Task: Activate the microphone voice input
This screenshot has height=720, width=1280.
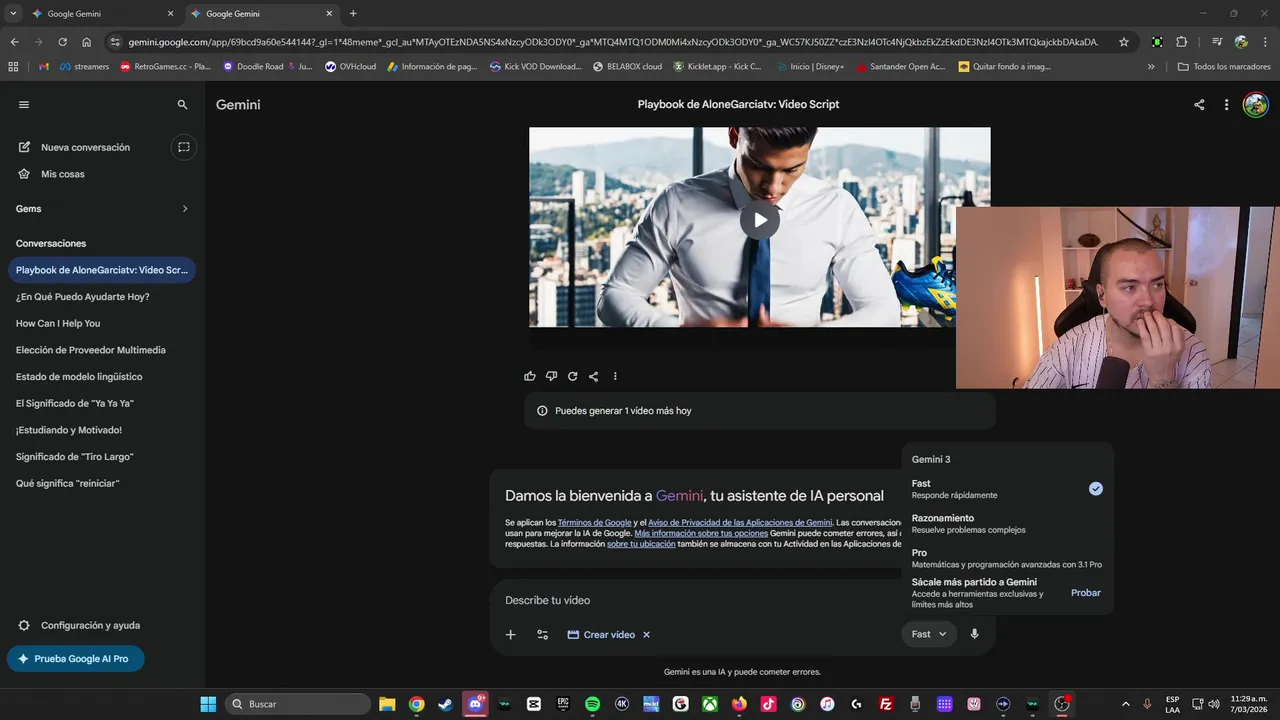Action: (974, 634)
